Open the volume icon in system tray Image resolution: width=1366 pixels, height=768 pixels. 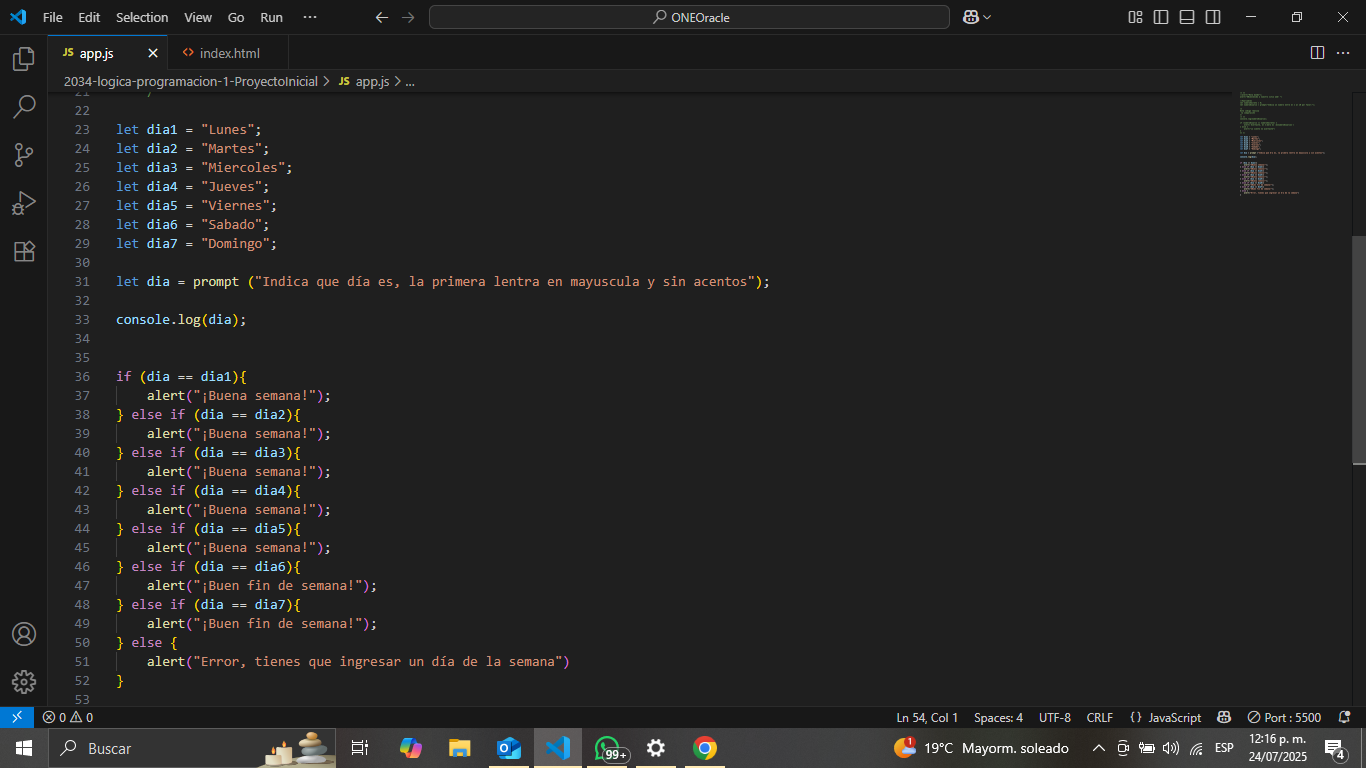[x=1171, y=748]
